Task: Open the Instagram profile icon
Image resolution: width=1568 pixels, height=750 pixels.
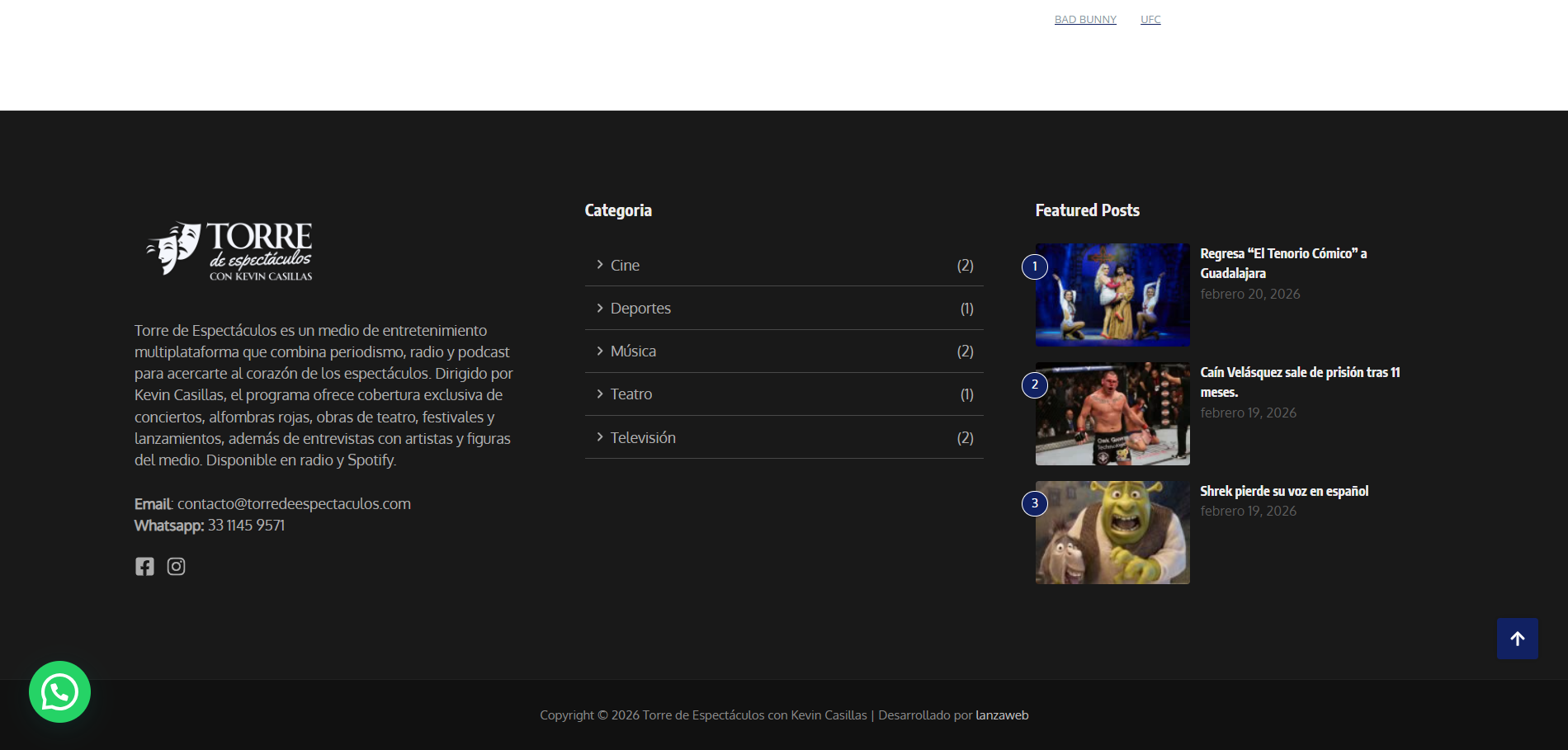Action: [176, 566]
